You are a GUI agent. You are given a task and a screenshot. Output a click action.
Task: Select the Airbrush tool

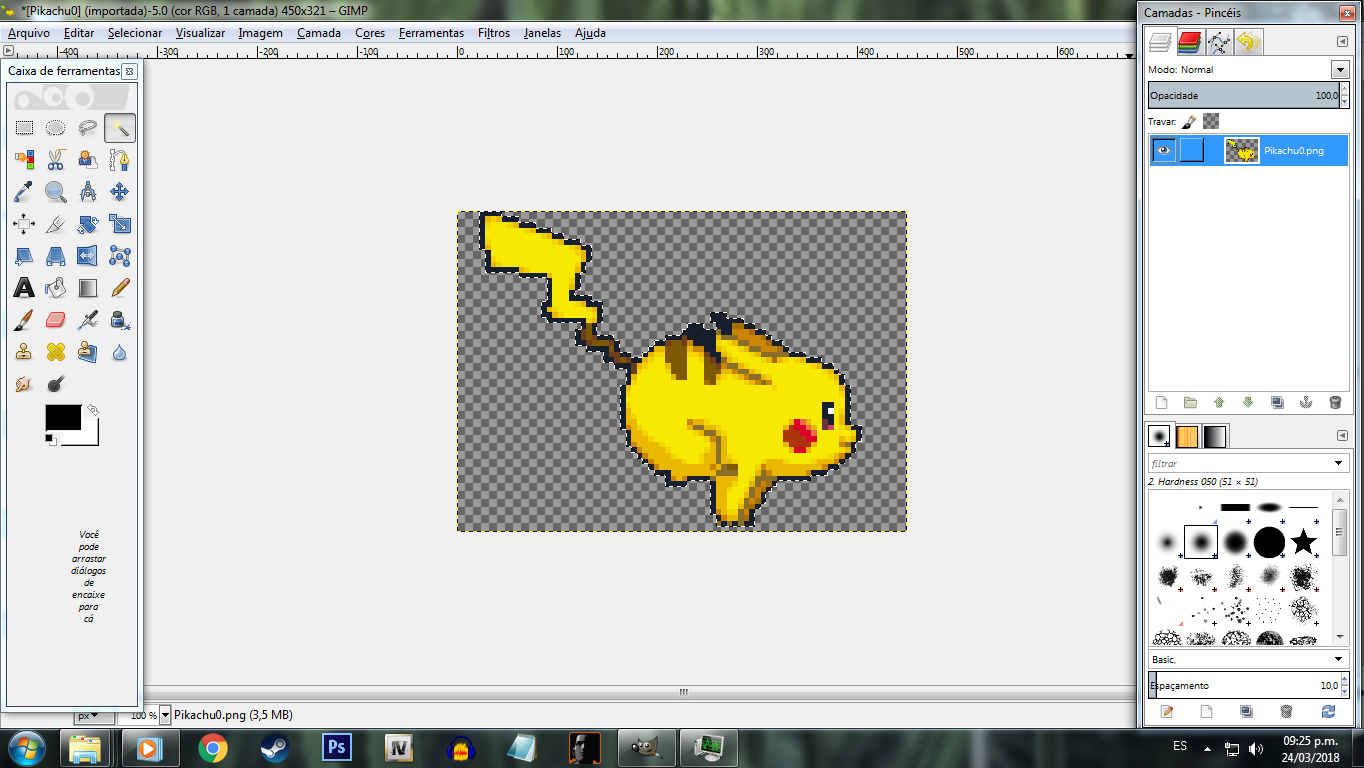pyautogui.click(x=88, y=320)
